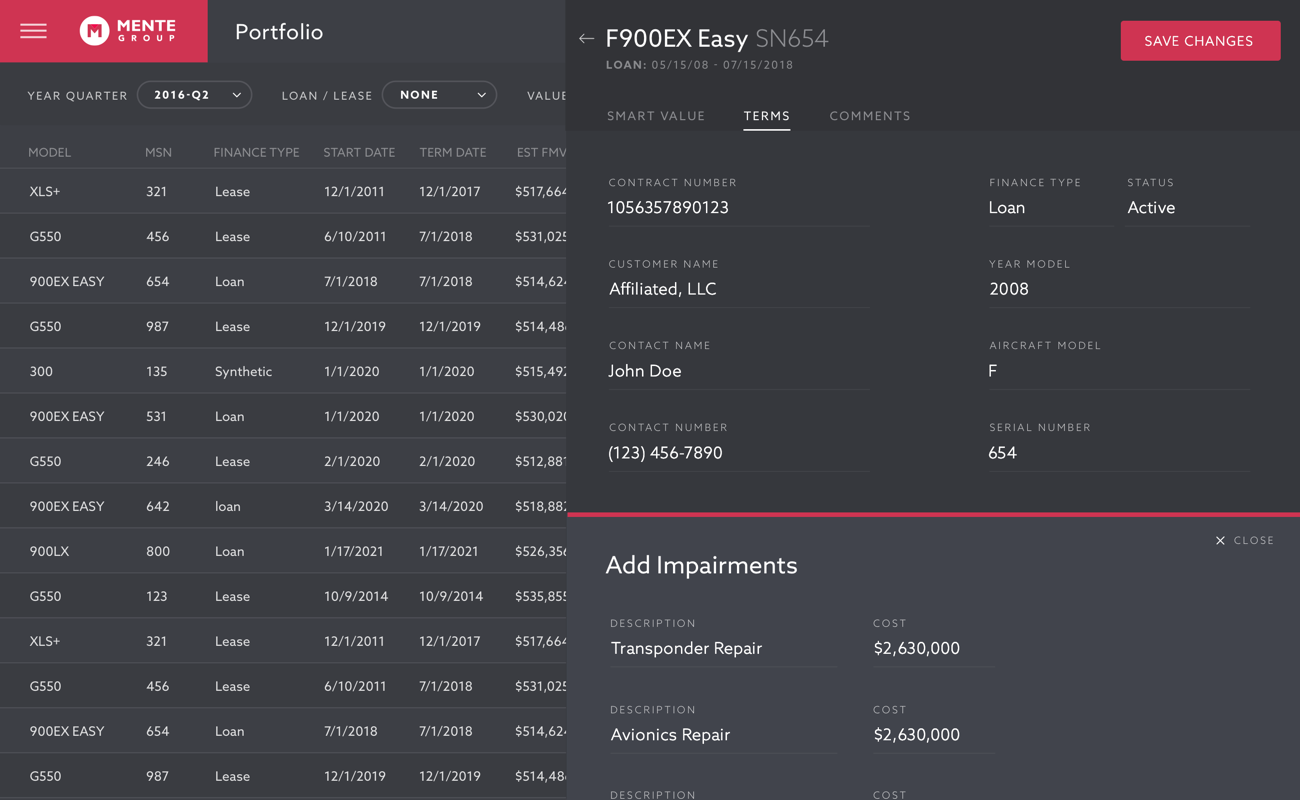The image size is (1300, 800).
Task: Edit the Contact Name John Doe field
Action: (737, 371)
